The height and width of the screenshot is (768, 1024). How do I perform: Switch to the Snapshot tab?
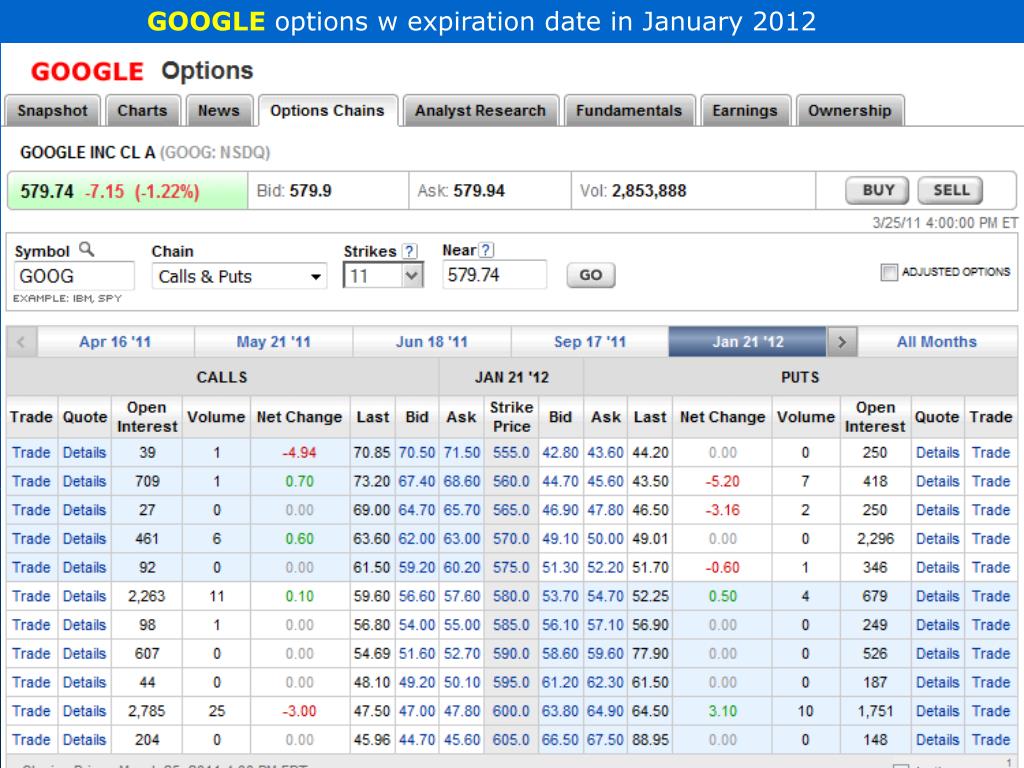point(52,110)
